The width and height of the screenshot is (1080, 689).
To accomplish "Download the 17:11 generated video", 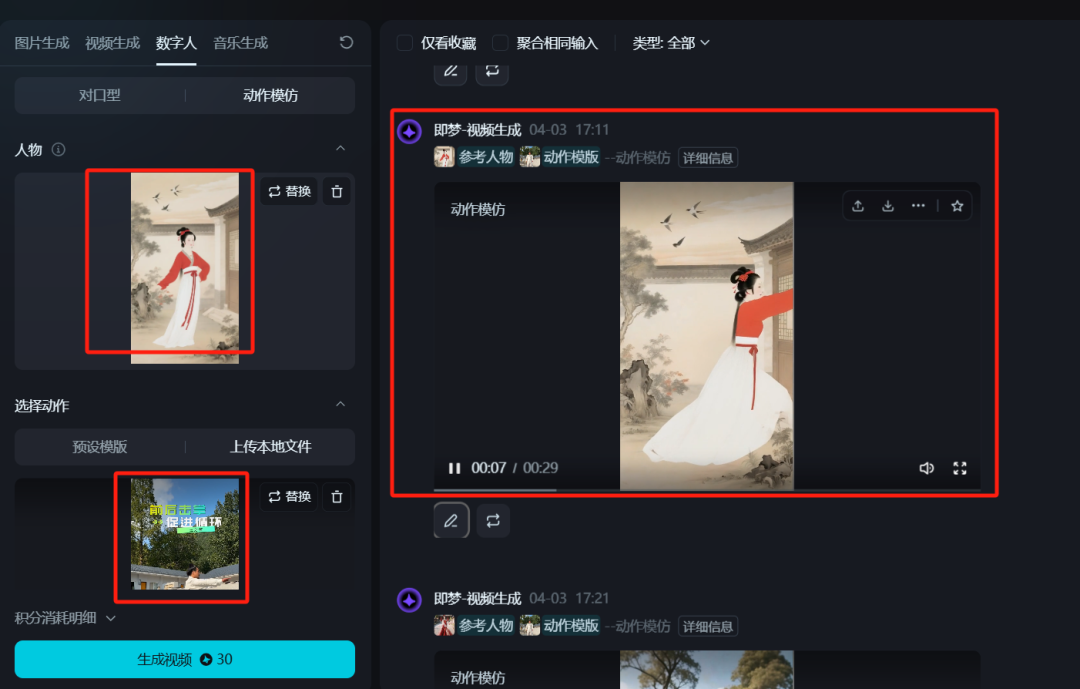I will [888, 206].
